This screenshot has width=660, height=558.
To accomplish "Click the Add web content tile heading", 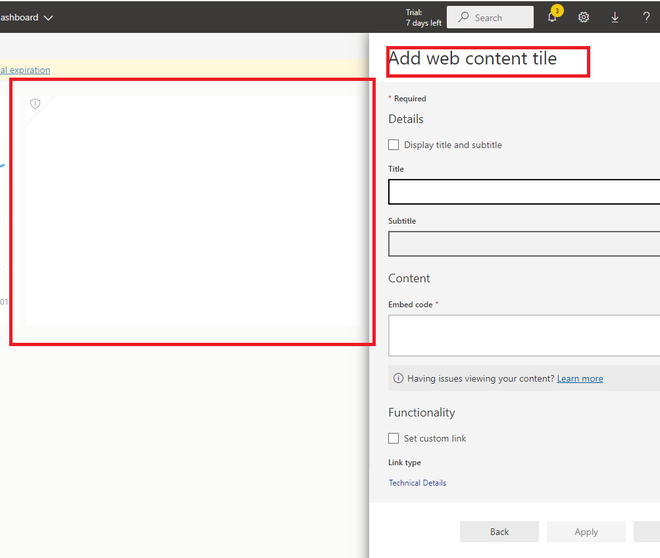I will coord(472,58).
